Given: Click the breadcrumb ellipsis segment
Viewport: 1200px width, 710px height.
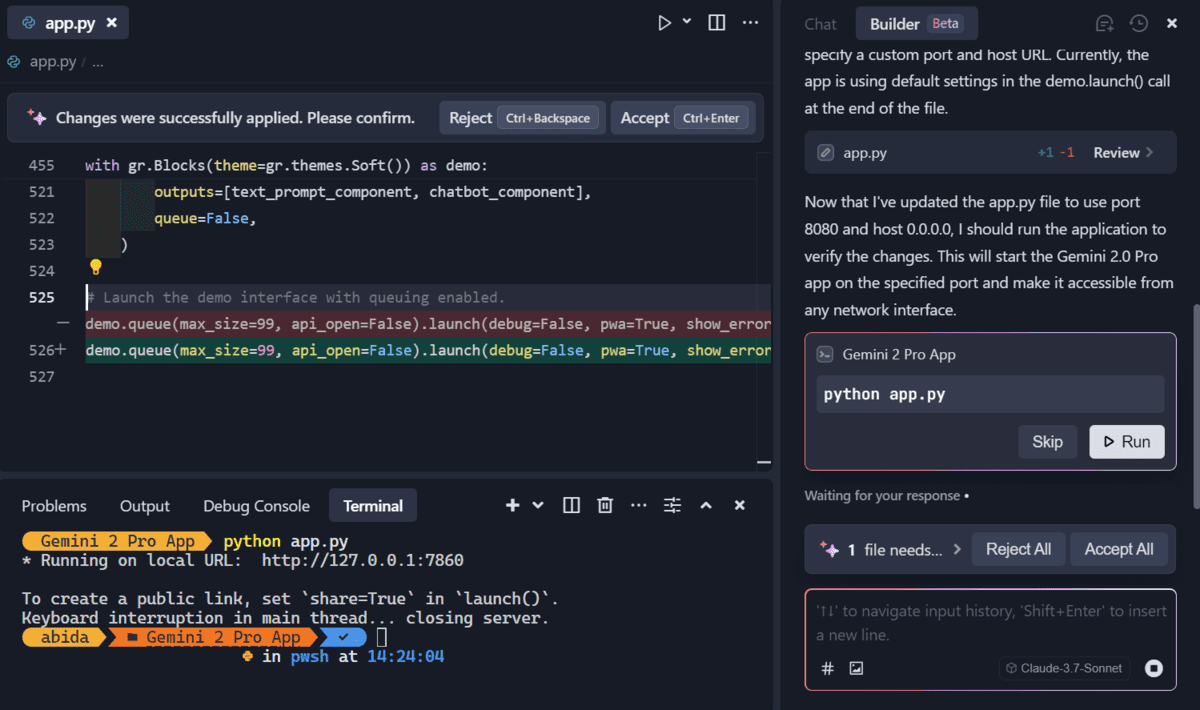Looking at the screenshot, I should click(97, 62).
